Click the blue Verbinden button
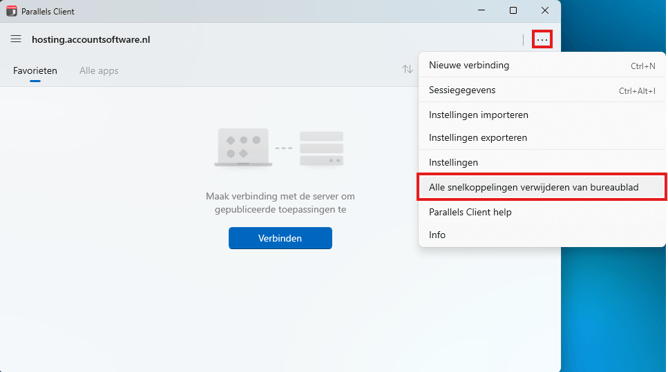668x372 pixels. (x=280, y=238)
